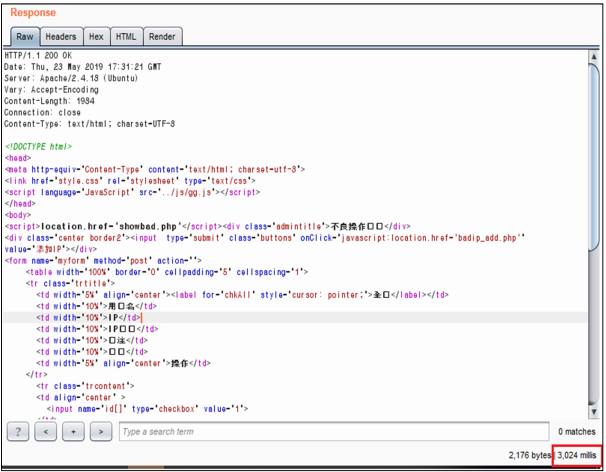Click the location.href='showbad.php' text
Screen dimensions: 606x472
111,226
